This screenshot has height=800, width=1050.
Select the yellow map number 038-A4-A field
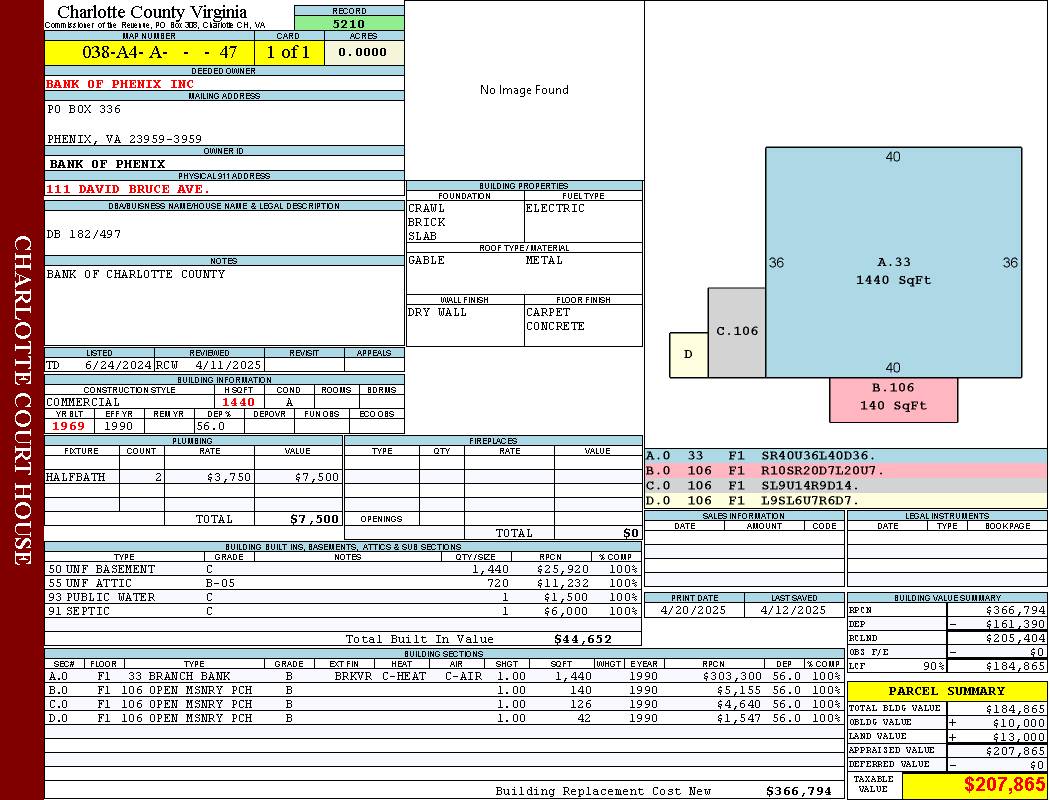click(148, 52)
